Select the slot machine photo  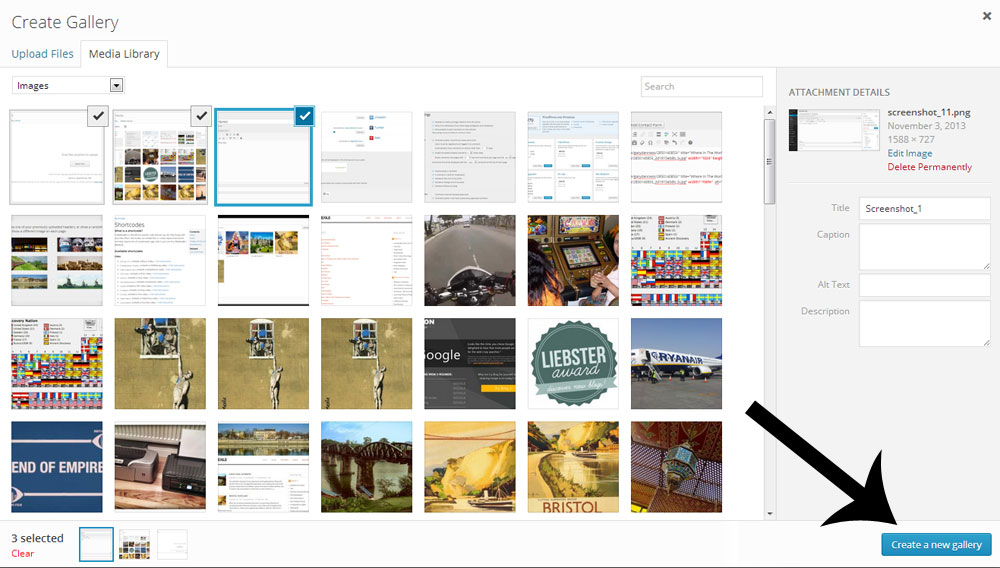[x=573, y=260]
